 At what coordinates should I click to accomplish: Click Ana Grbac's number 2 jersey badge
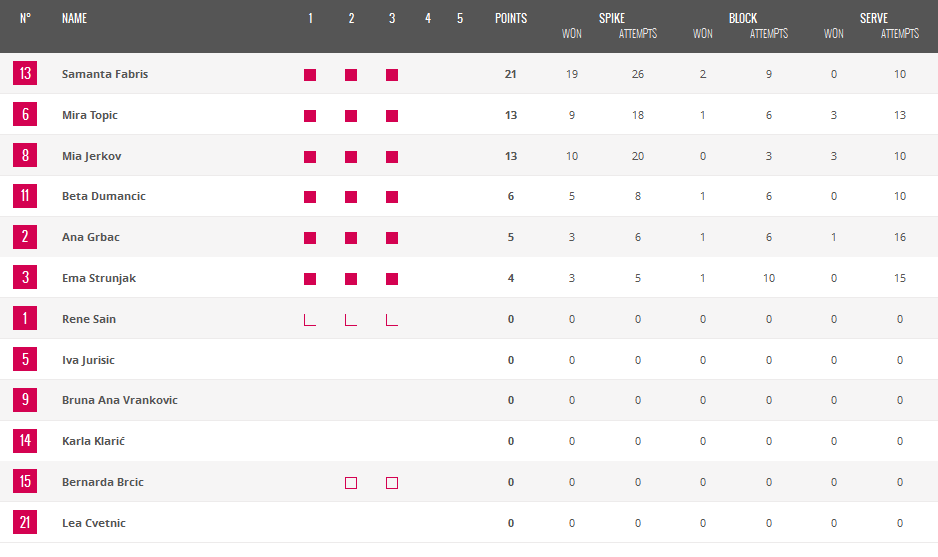[25, 237]
